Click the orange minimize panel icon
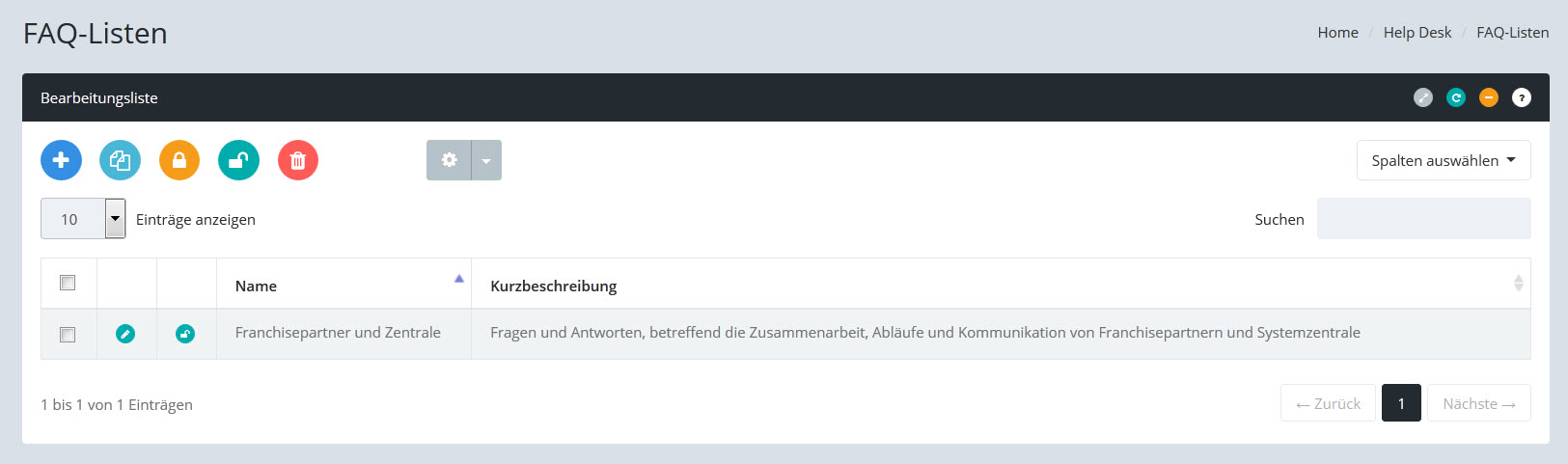The width and height of the screenshot is (1568, 464). [x=1489, y=97]
